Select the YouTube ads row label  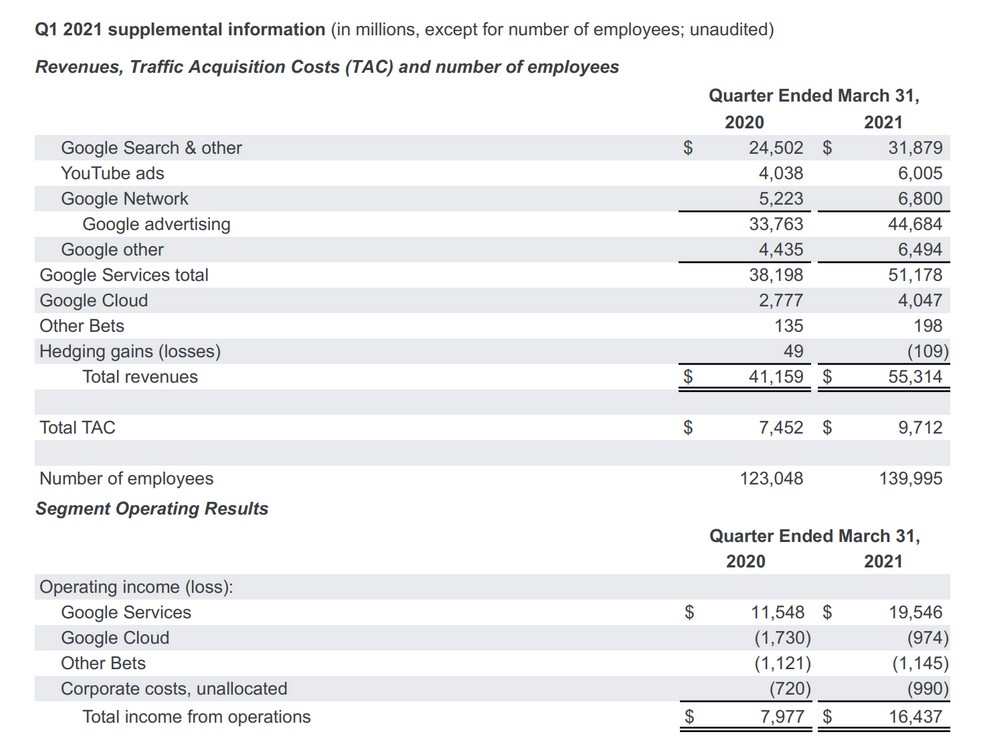pyautogui.click(x=112, y=173)
